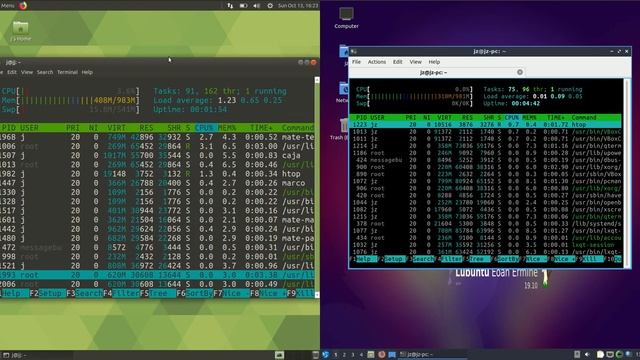Click F3 Search in QTerminal htop footer
The height and width of the screenshot is (360, 640).
pos(420,259)
